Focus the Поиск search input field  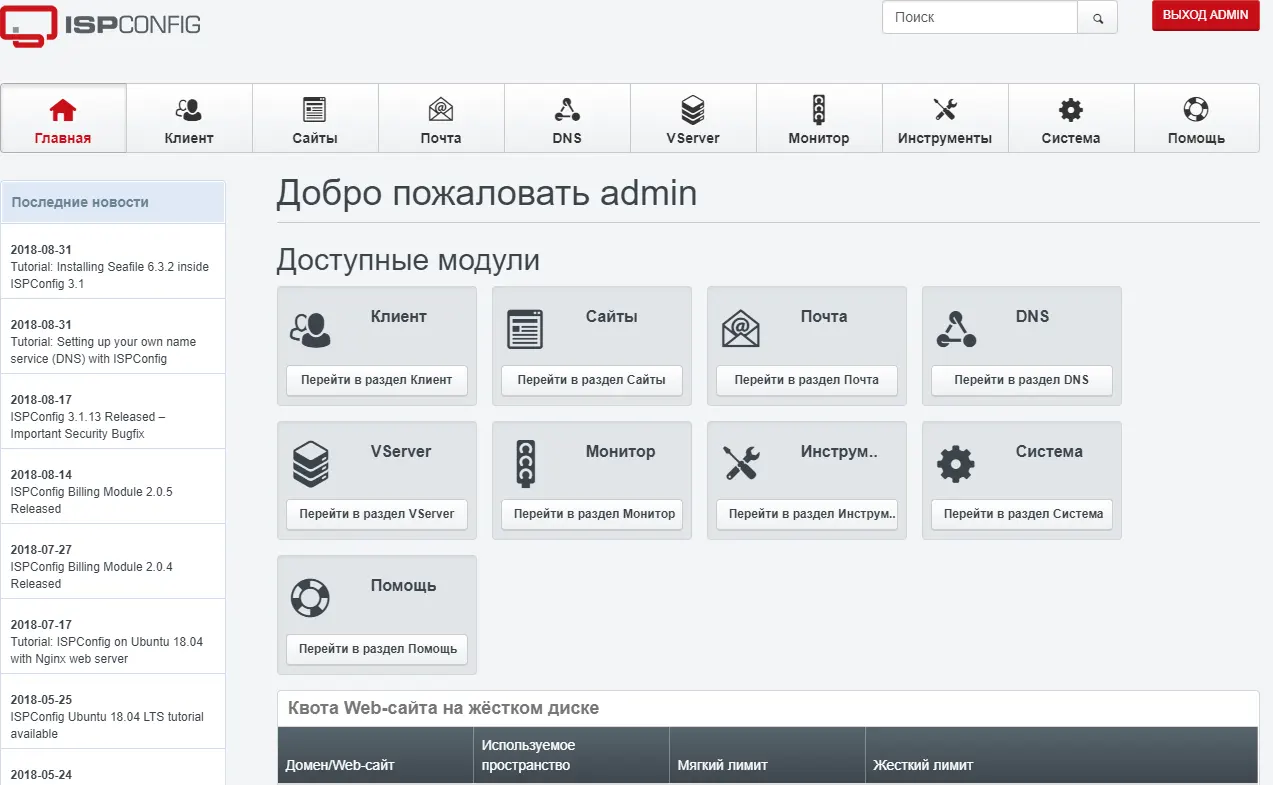(979, 18)
